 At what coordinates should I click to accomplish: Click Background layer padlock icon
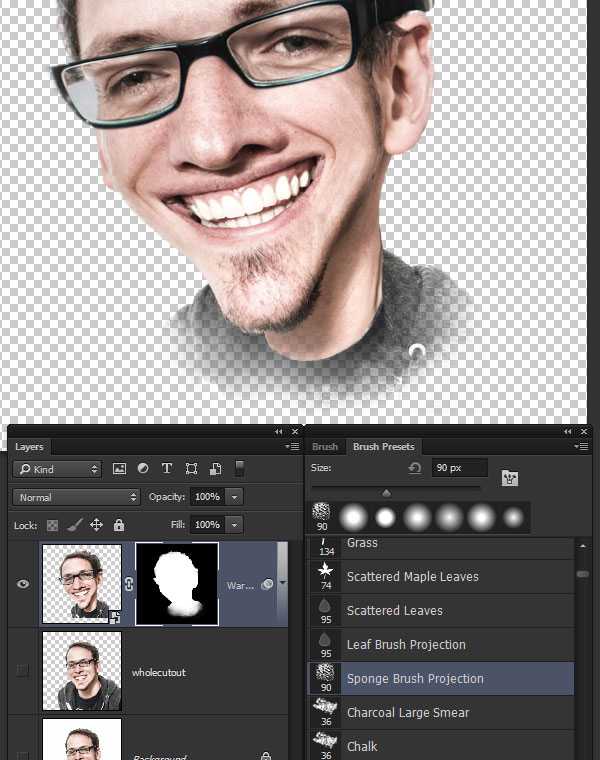tap(266, 756)
